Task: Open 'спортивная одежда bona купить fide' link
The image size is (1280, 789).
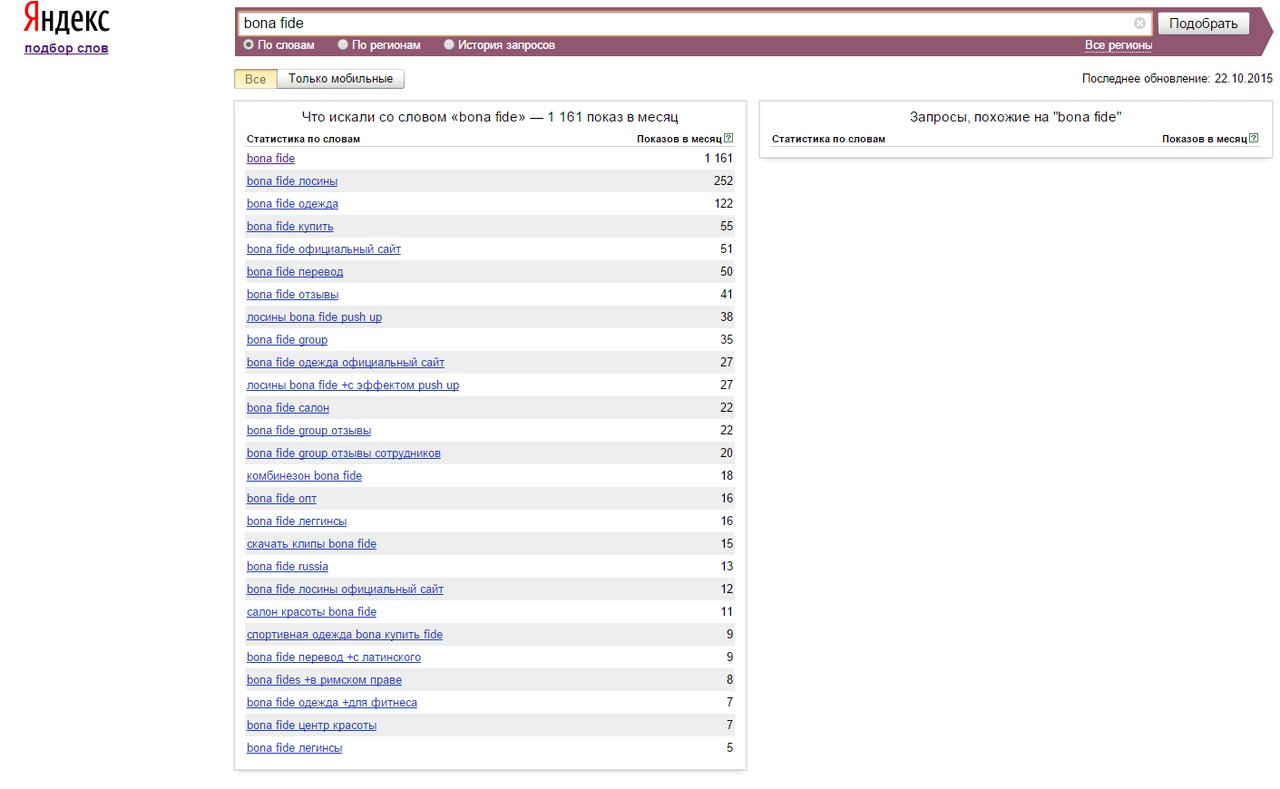Action: (345, 635)
